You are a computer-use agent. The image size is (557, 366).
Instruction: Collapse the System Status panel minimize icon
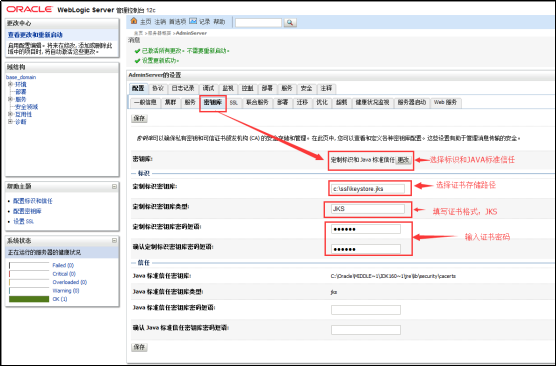pyautogui.click(x=114, y=241)
